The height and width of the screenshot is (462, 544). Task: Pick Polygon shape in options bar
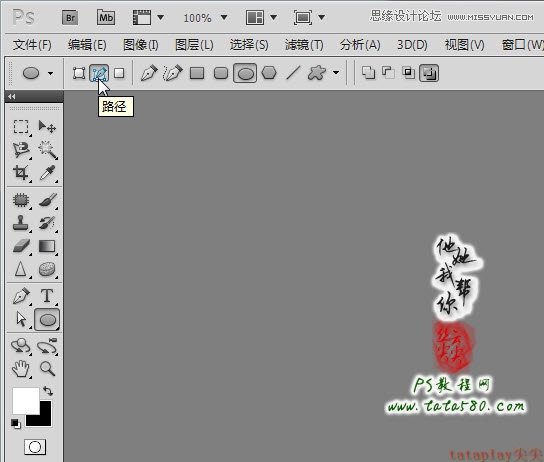coord(269,73)
